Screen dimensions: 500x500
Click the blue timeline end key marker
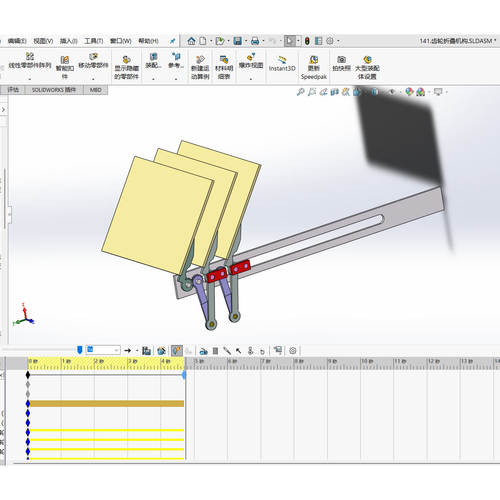[184, 375]
